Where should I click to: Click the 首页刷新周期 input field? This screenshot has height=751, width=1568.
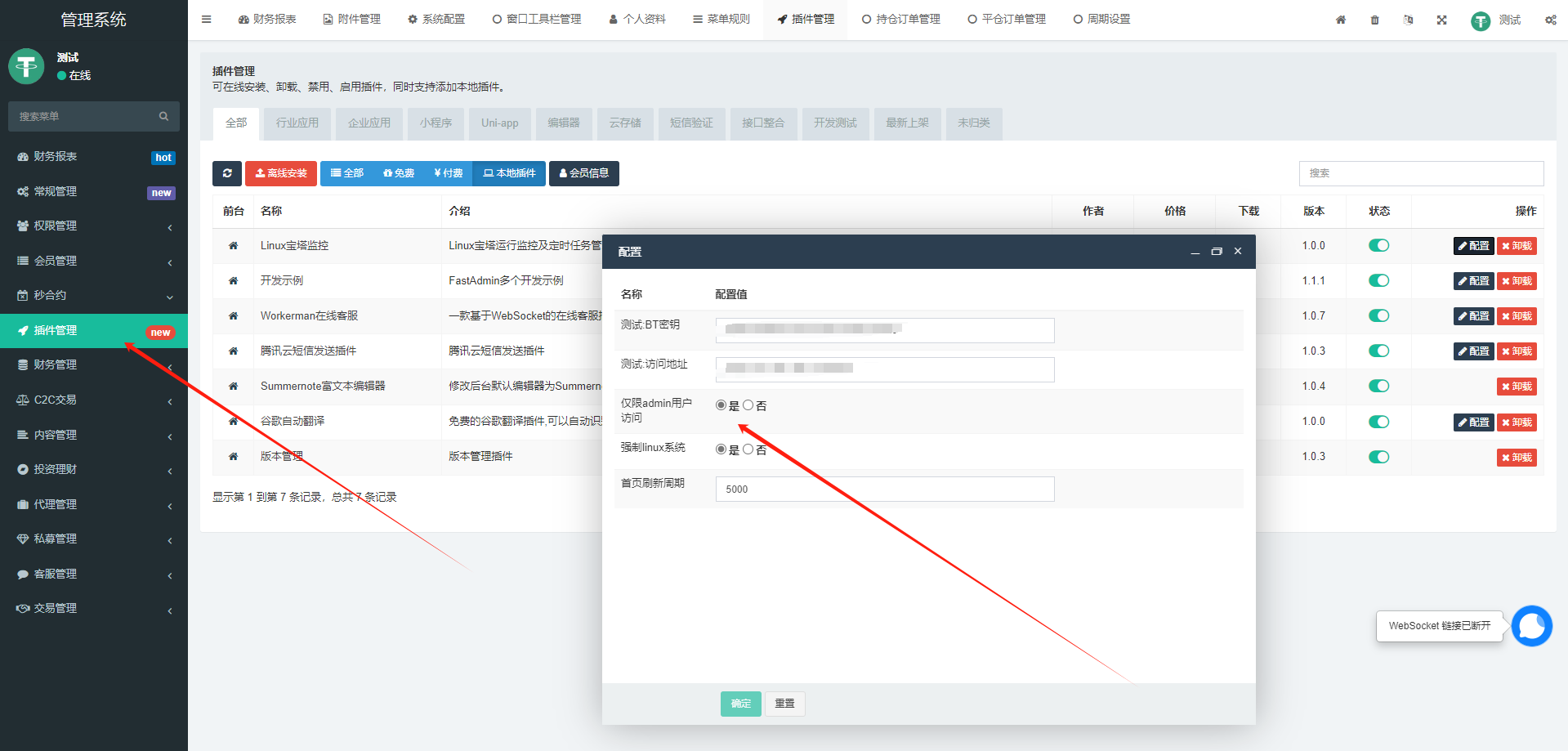point(885,489)
